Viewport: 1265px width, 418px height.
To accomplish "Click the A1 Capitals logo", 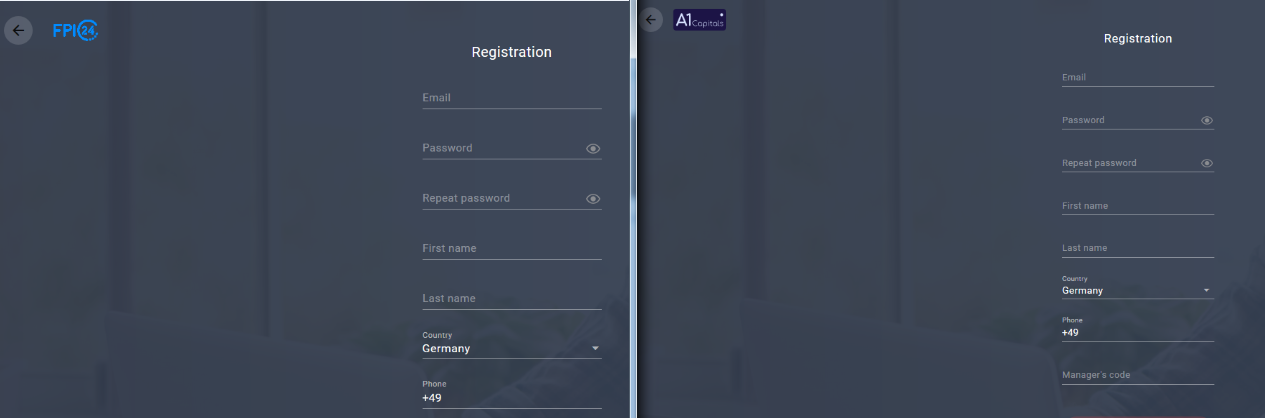I will point(699,20).
